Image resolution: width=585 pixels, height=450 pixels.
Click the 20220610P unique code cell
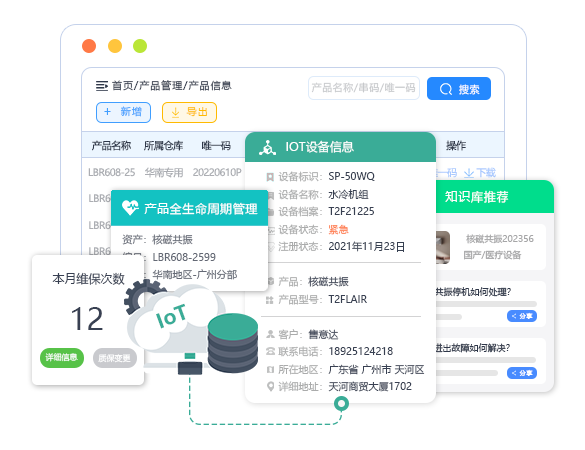(x=217, y=172)
